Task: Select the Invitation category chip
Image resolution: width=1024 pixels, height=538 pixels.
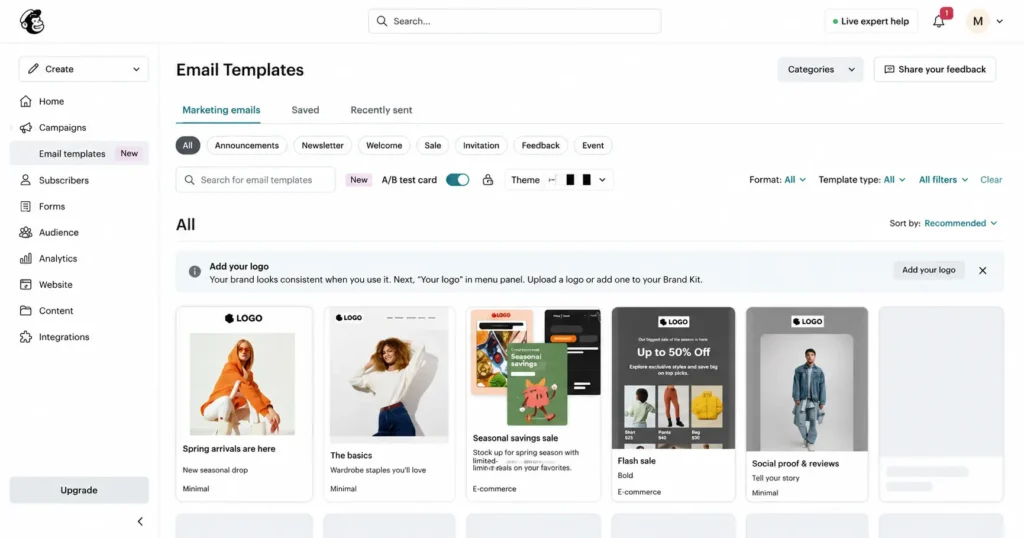Action: (481, 145)
